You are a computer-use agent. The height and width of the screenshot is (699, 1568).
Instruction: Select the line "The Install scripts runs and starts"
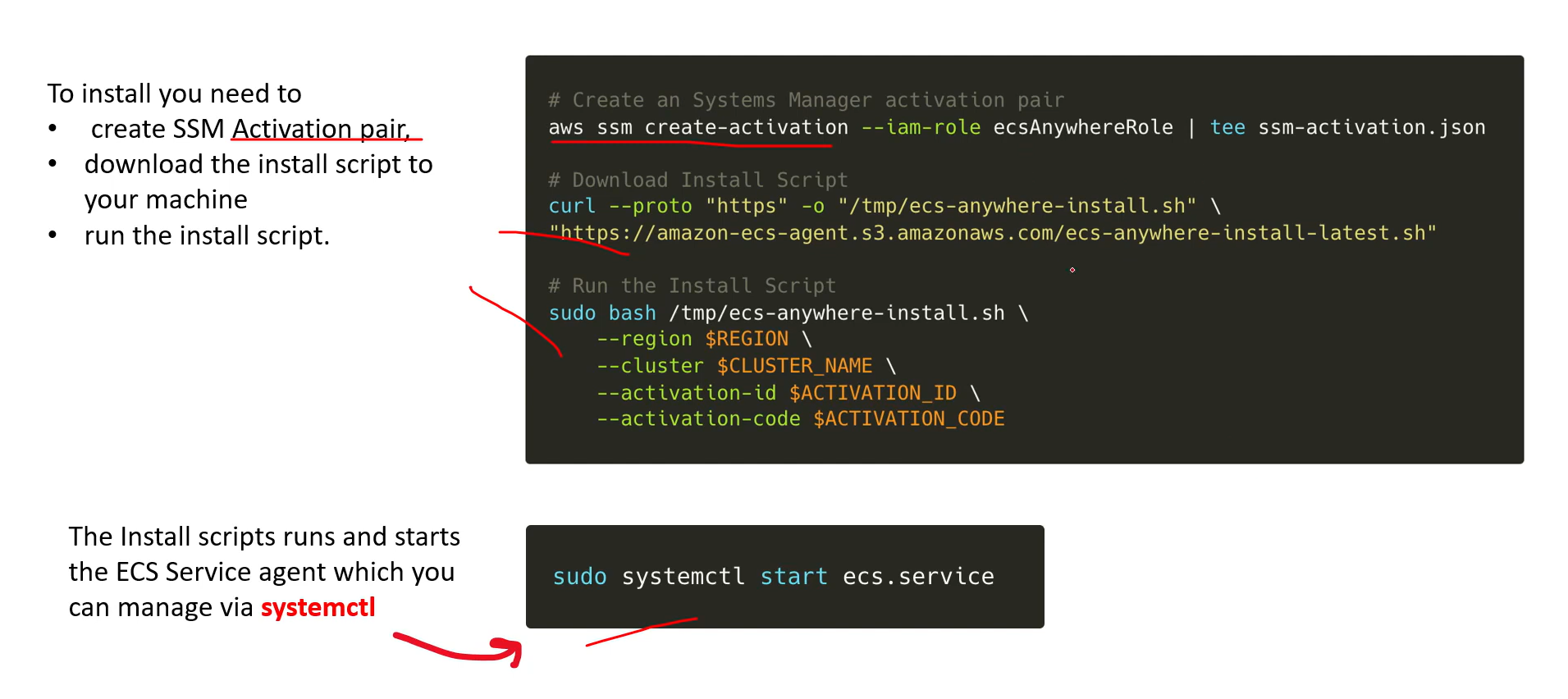coord(264,537)
